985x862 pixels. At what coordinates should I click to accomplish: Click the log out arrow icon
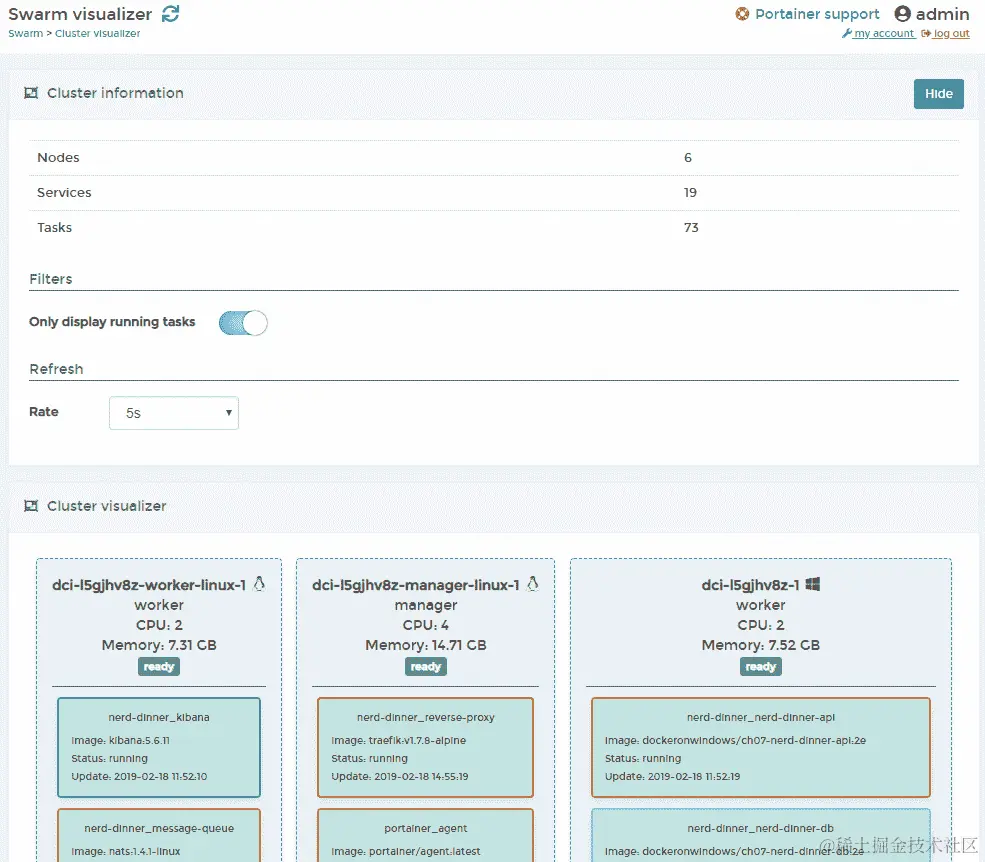point(925,33)
